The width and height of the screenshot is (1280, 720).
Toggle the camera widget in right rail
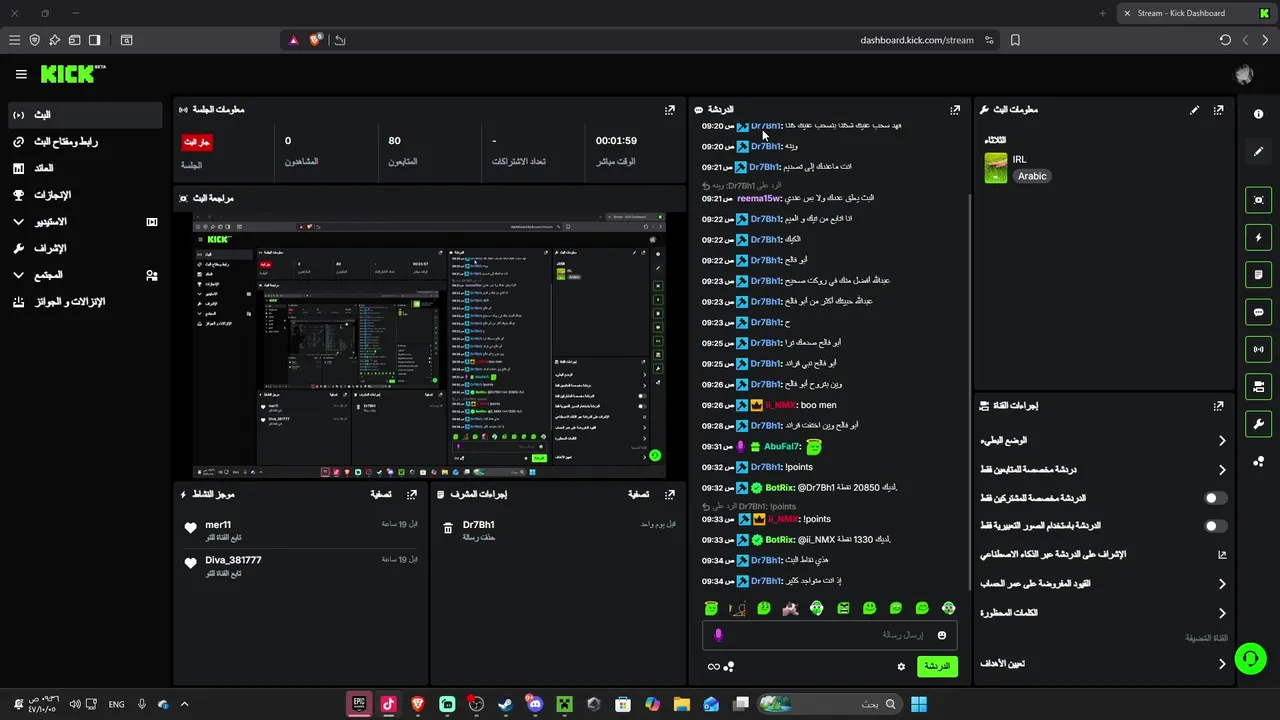1258,386
